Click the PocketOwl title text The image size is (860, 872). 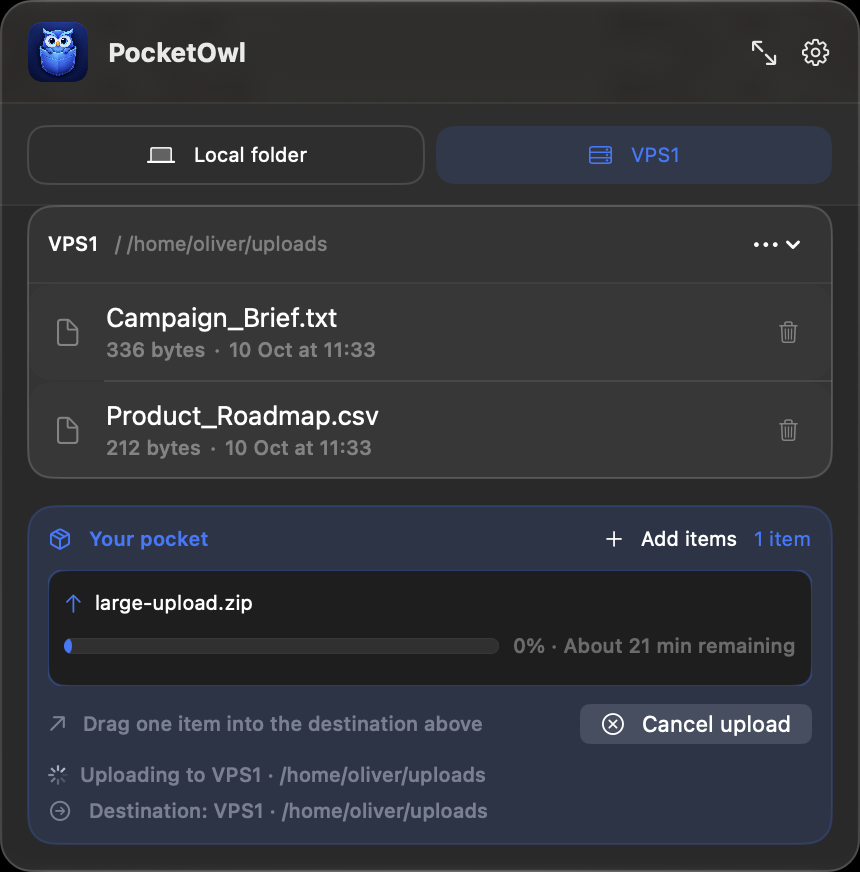(x=177, y=53)
